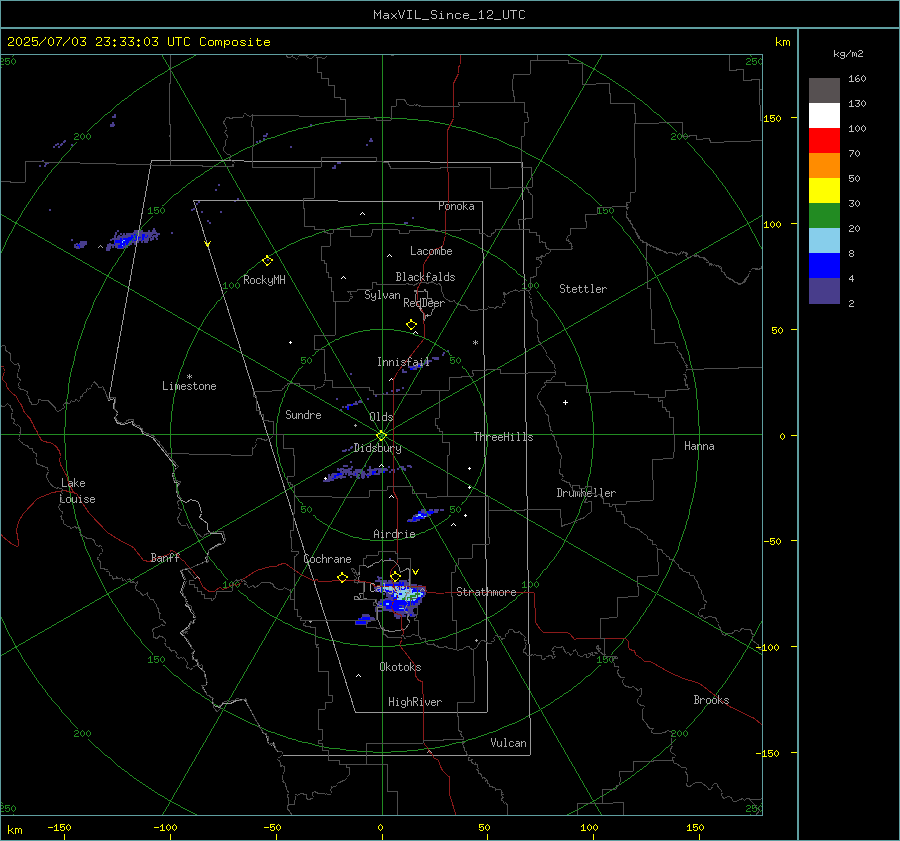Screen dimensions: 900x841
Task: Click the Calgary storm cell echo
Action: coord(401,599)
